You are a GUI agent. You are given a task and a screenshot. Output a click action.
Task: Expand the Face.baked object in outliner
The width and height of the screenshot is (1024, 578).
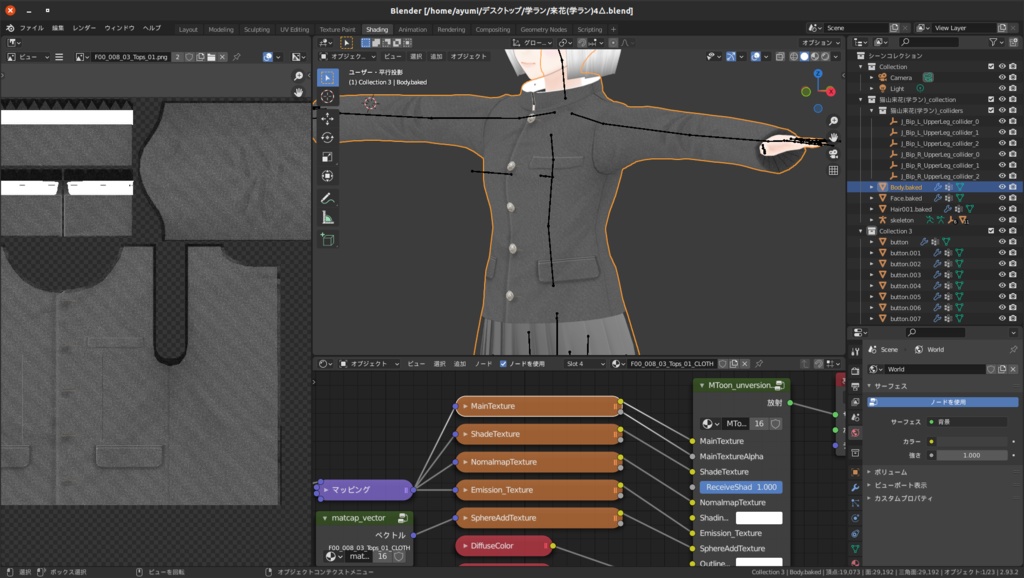(871, 198)
